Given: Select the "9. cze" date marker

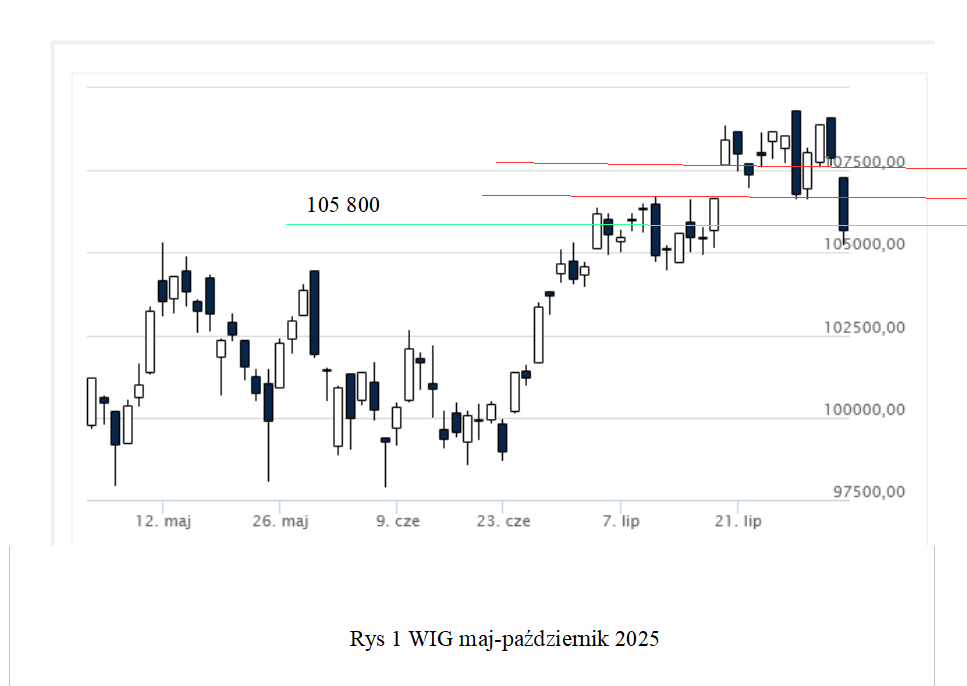Looking at the screenshot, I should pyautogui.click(x=397, y=521).
